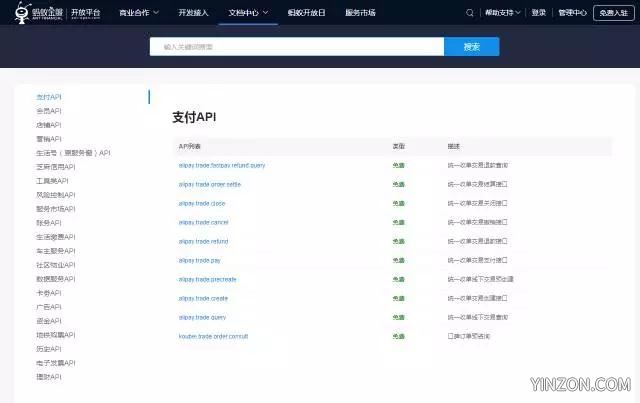Go to 地铁购票API category
The width and height of the screenshot is (640, 403).
[56, 335]
